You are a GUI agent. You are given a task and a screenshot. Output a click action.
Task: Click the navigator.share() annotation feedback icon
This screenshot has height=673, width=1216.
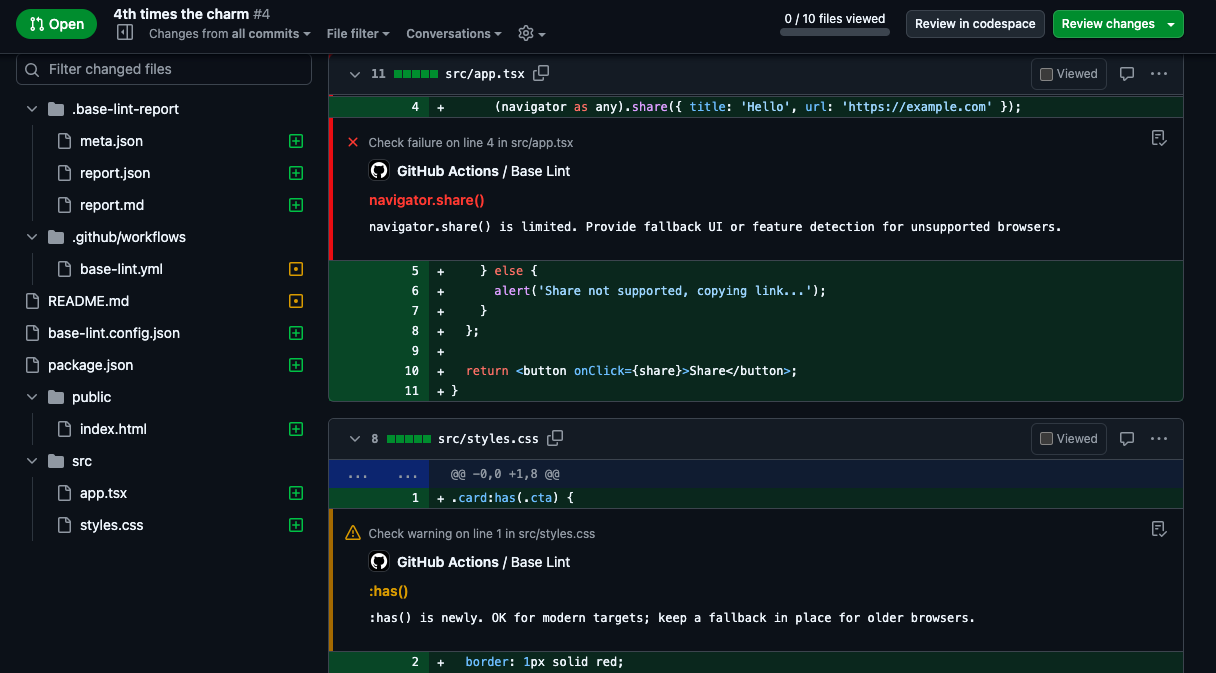[x=1159, y=138]
